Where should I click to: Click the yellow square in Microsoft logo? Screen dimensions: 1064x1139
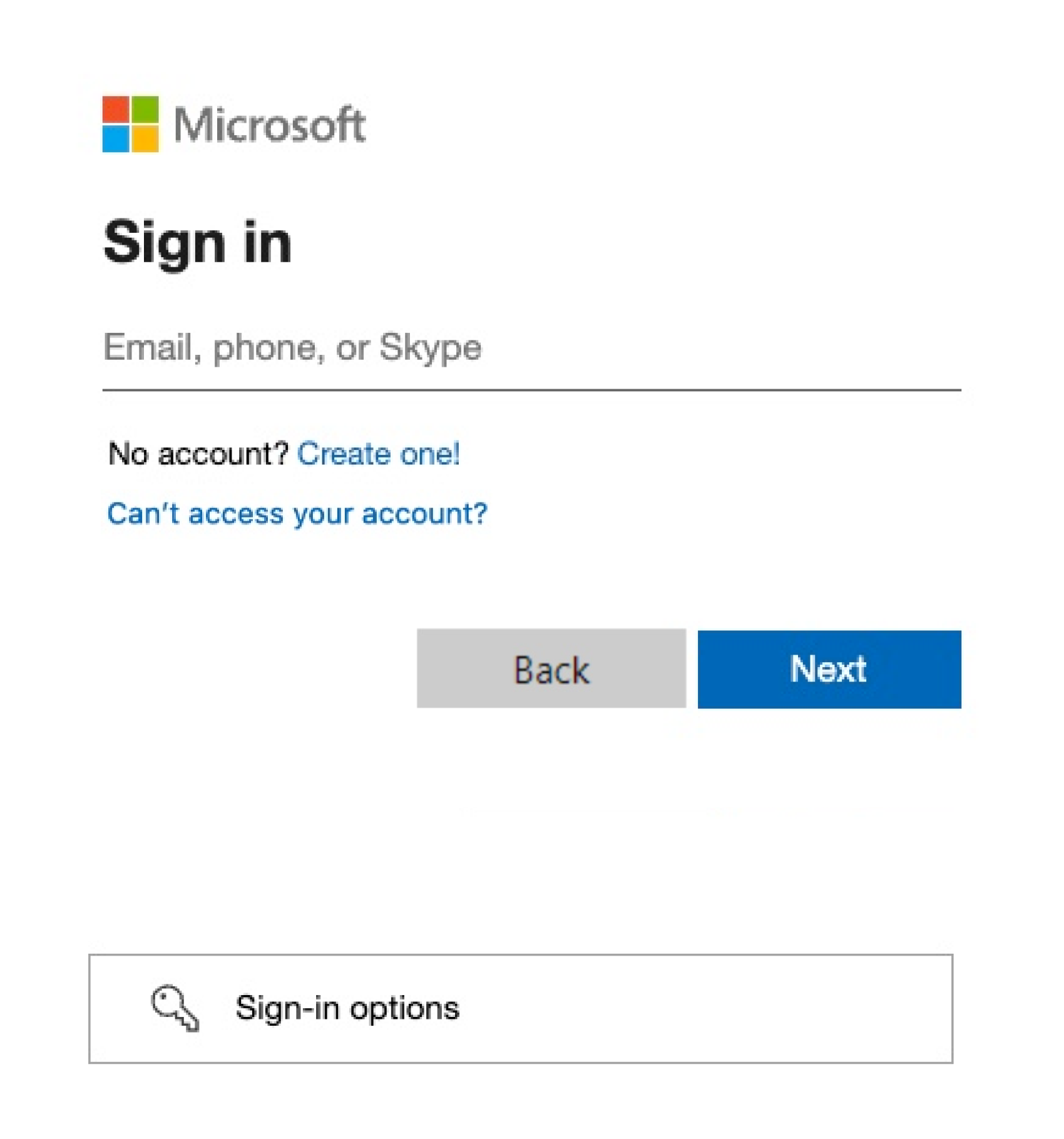pos(145,138)
